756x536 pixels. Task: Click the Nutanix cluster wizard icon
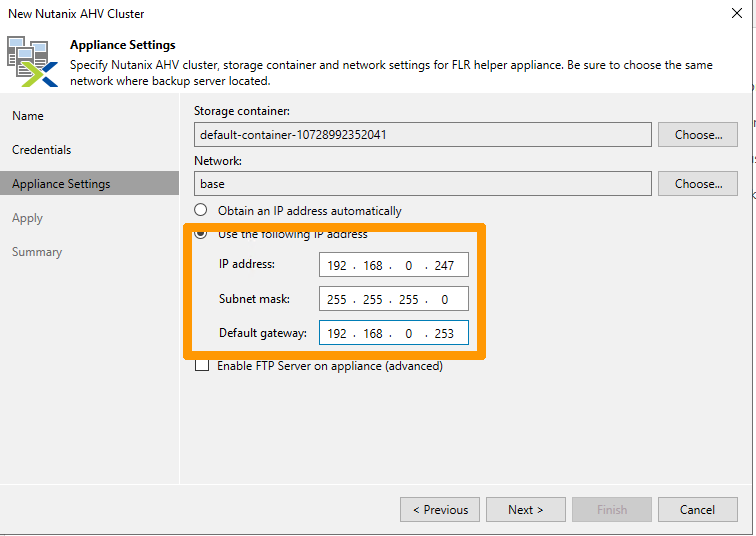[32, 61]
